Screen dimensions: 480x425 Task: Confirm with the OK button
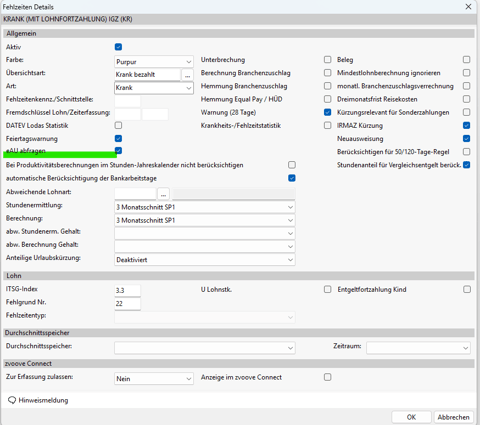pos(411,417)
